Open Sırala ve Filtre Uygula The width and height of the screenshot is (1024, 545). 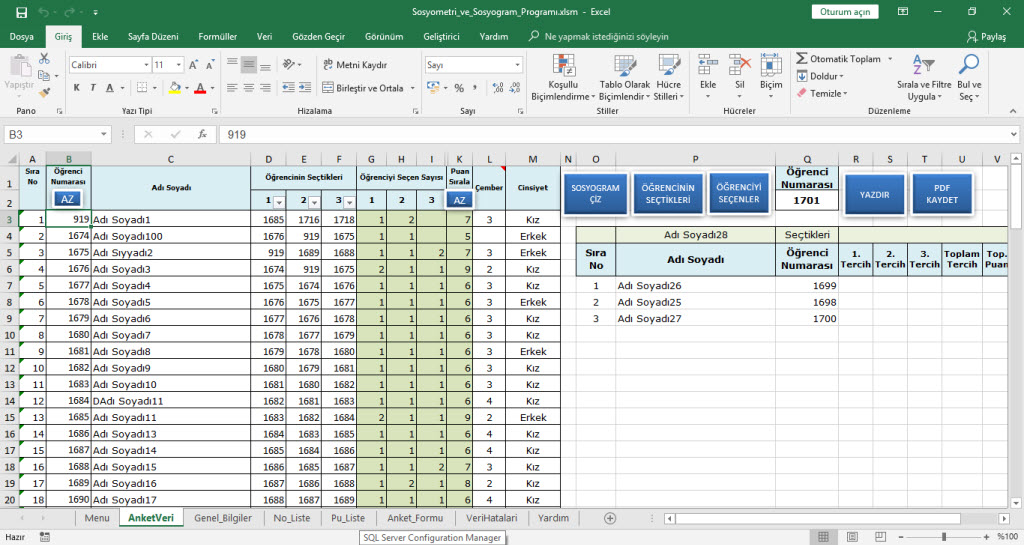tap(924, 77)
